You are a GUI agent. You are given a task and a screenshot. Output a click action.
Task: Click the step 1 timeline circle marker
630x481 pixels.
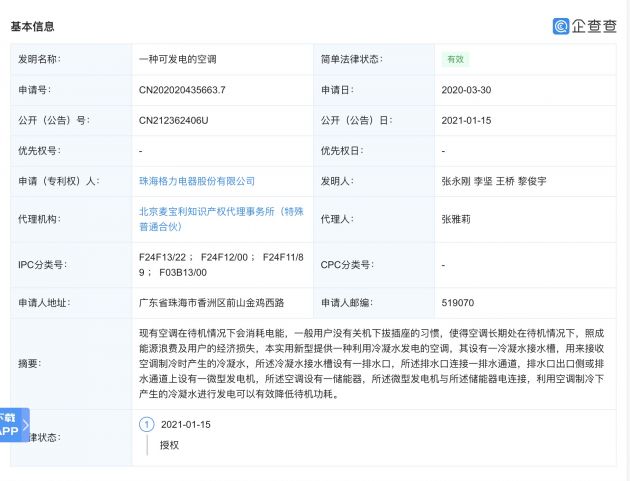coord(147,424)
